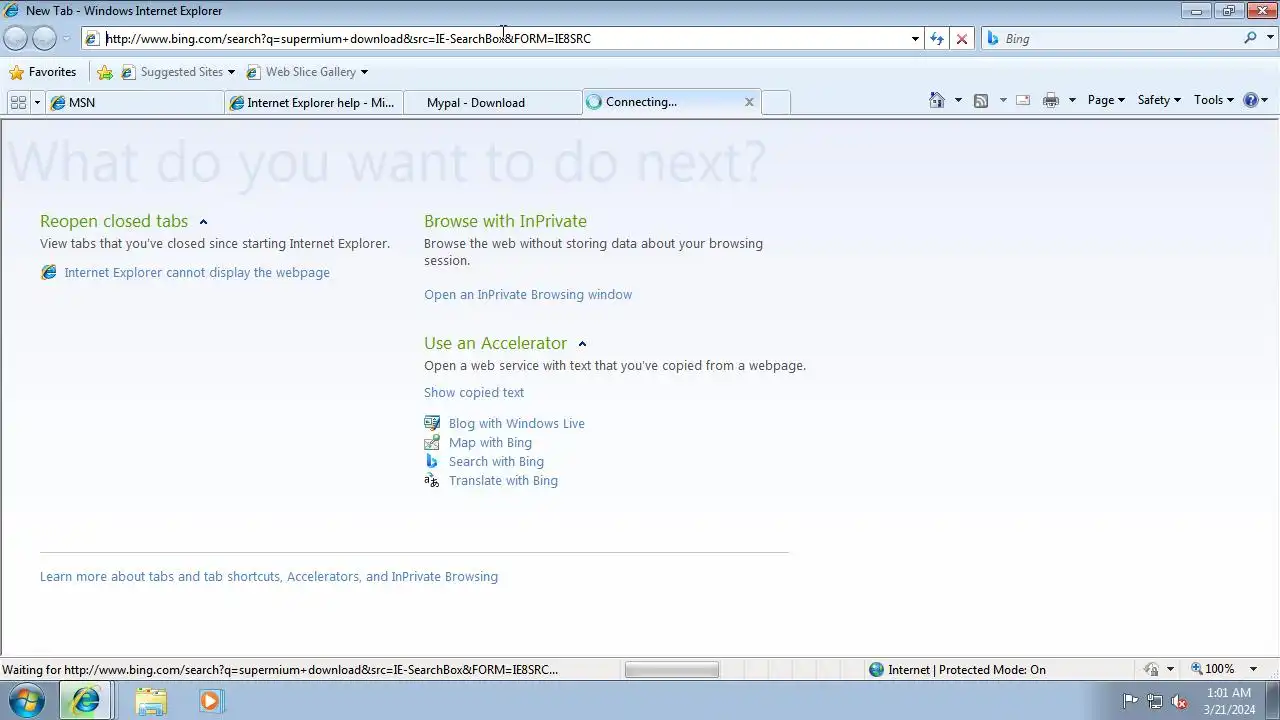This screenshot has width=1280, height=720.
Task: Open the Tab List dropdown arrow
Action: (37, 102)
